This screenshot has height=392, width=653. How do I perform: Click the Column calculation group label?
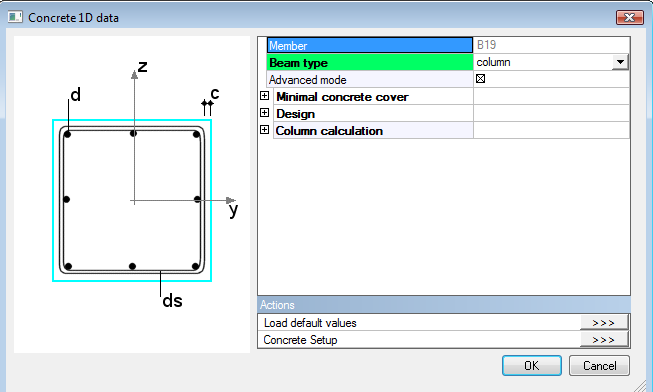(329, 131)
